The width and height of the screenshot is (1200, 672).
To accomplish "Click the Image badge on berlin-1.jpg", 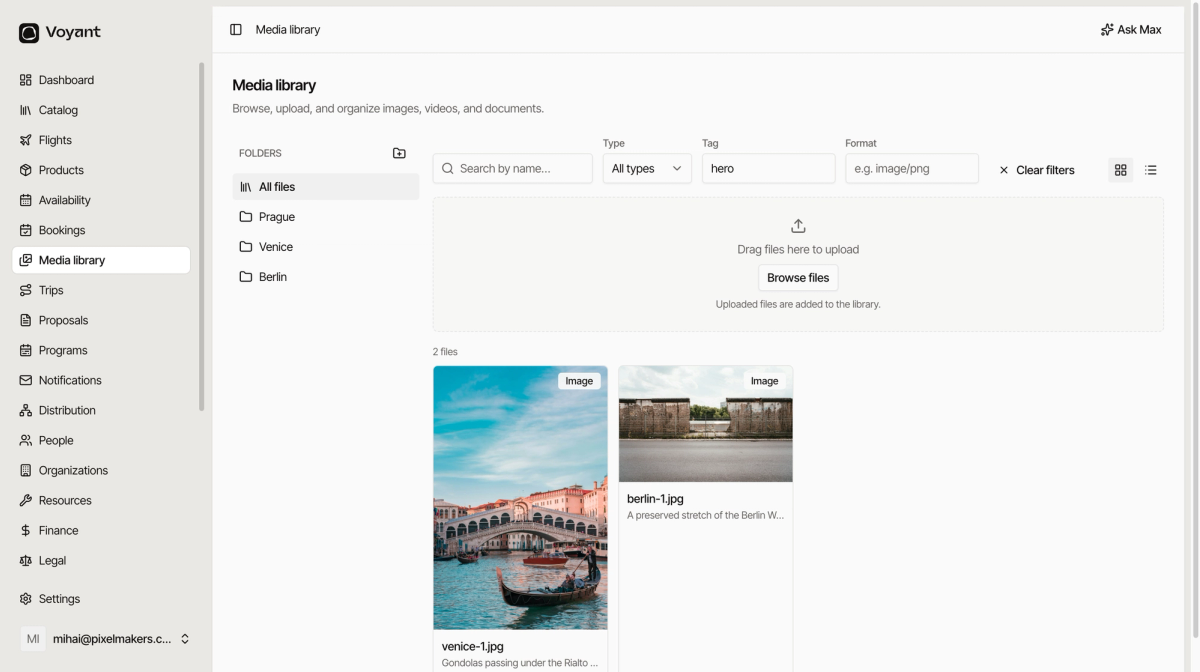I will (764, 381).
